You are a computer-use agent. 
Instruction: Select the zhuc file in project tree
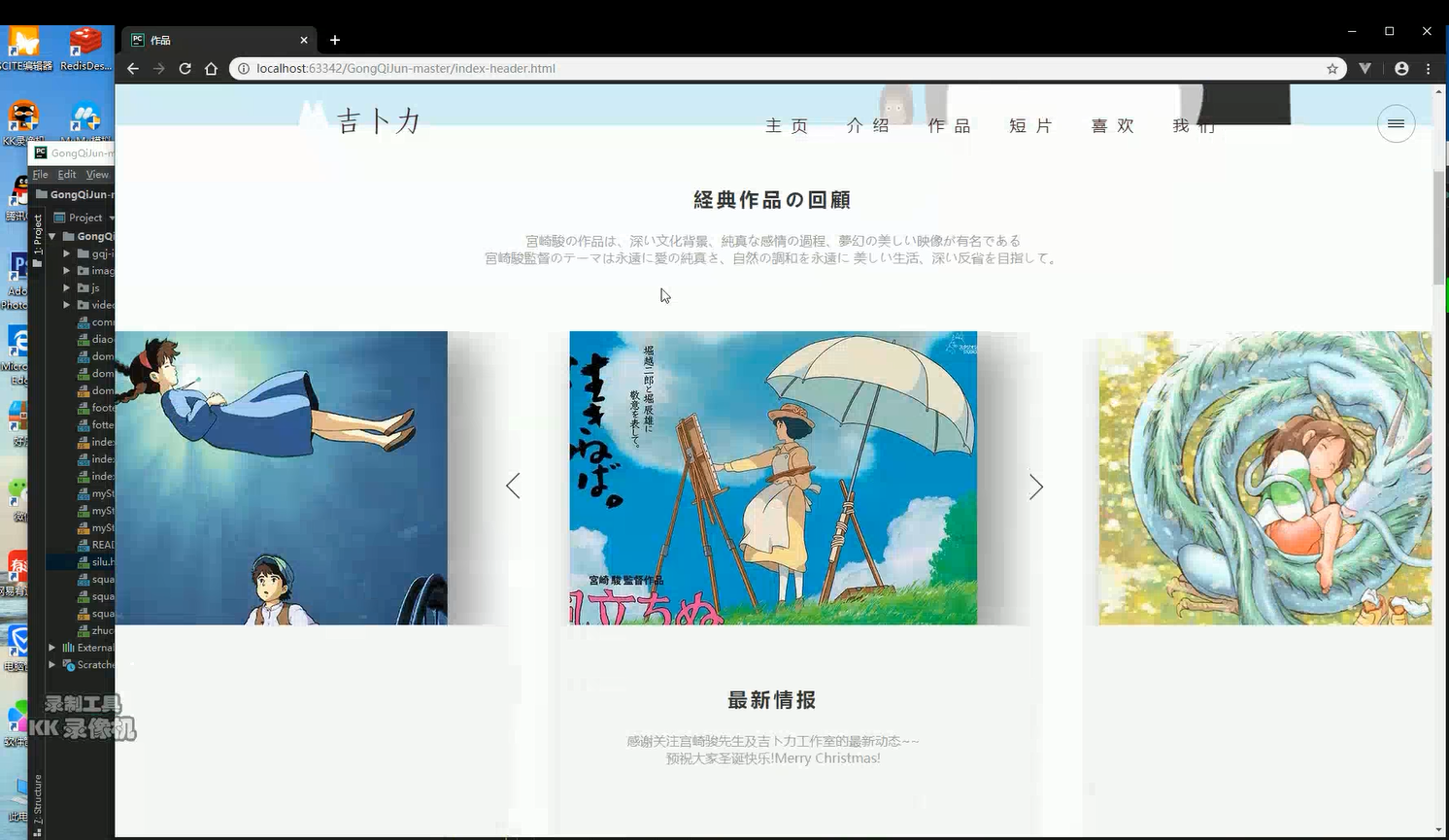pos(95,630)
